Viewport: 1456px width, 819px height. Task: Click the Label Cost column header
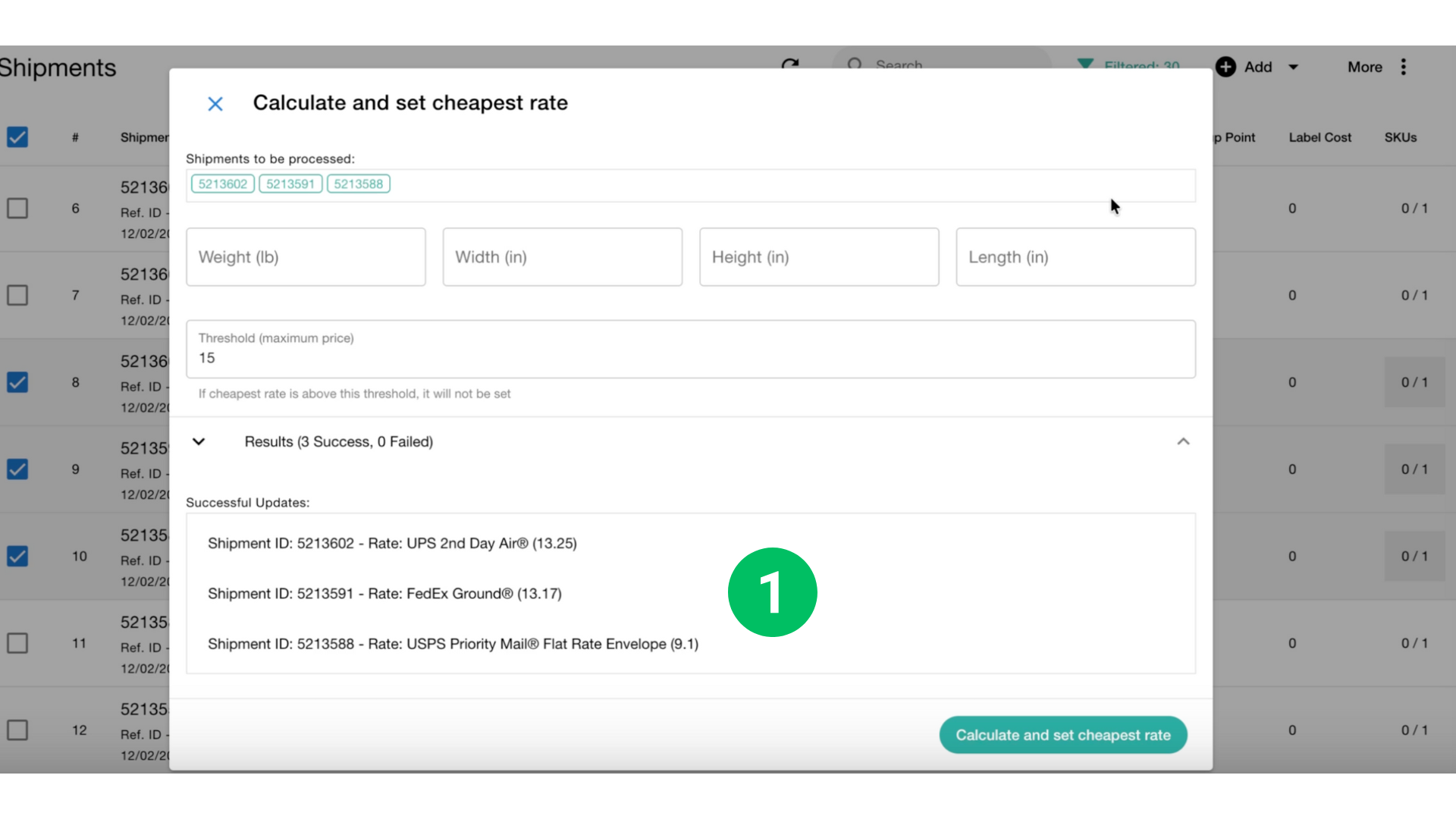(1319, 137)
